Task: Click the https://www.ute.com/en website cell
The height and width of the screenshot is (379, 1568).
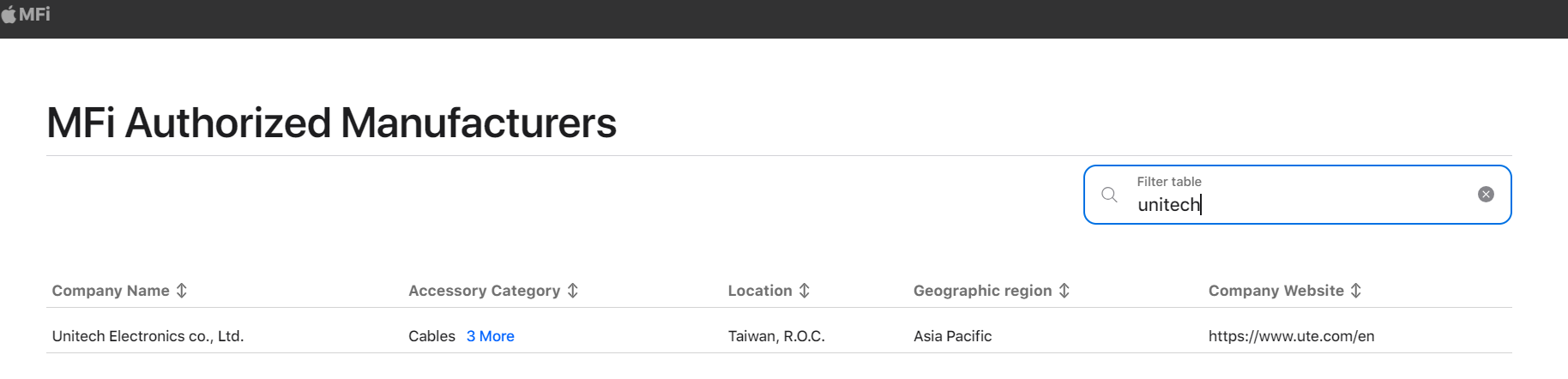Action: (x=1291, y=336)
